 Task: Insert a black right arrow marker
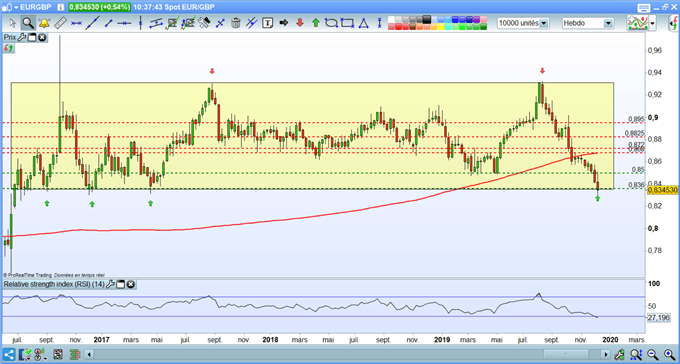(x=284, y=23)
